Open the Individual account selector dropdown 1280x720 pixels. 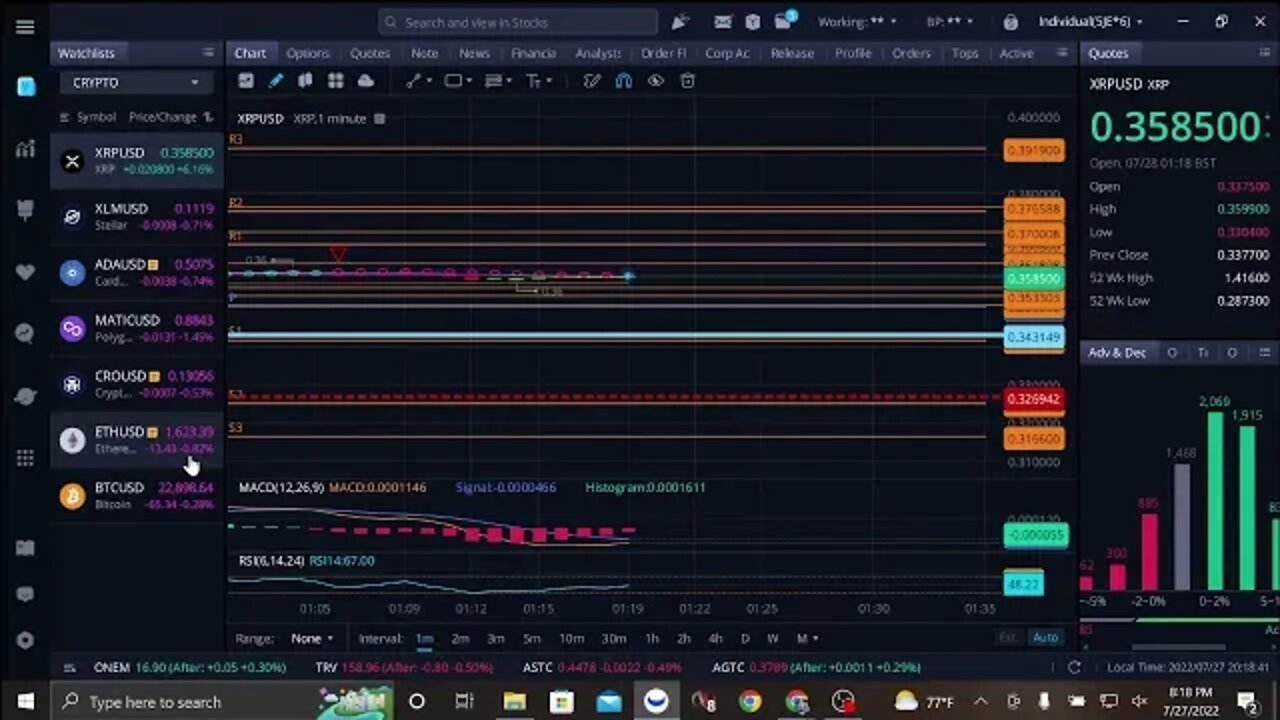click(x=1090, y=22)
